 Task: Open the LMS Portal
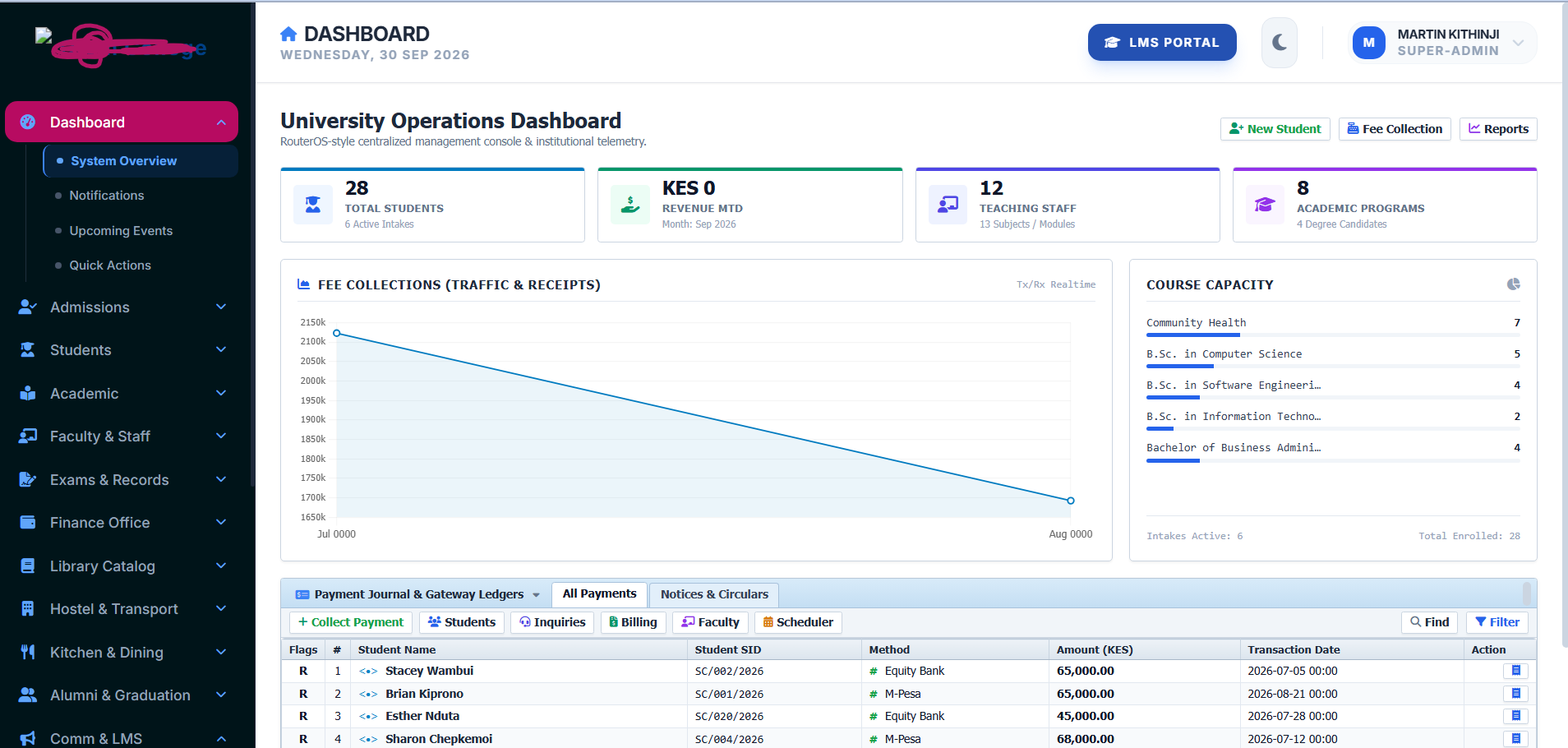click(x=1162, y=43)
